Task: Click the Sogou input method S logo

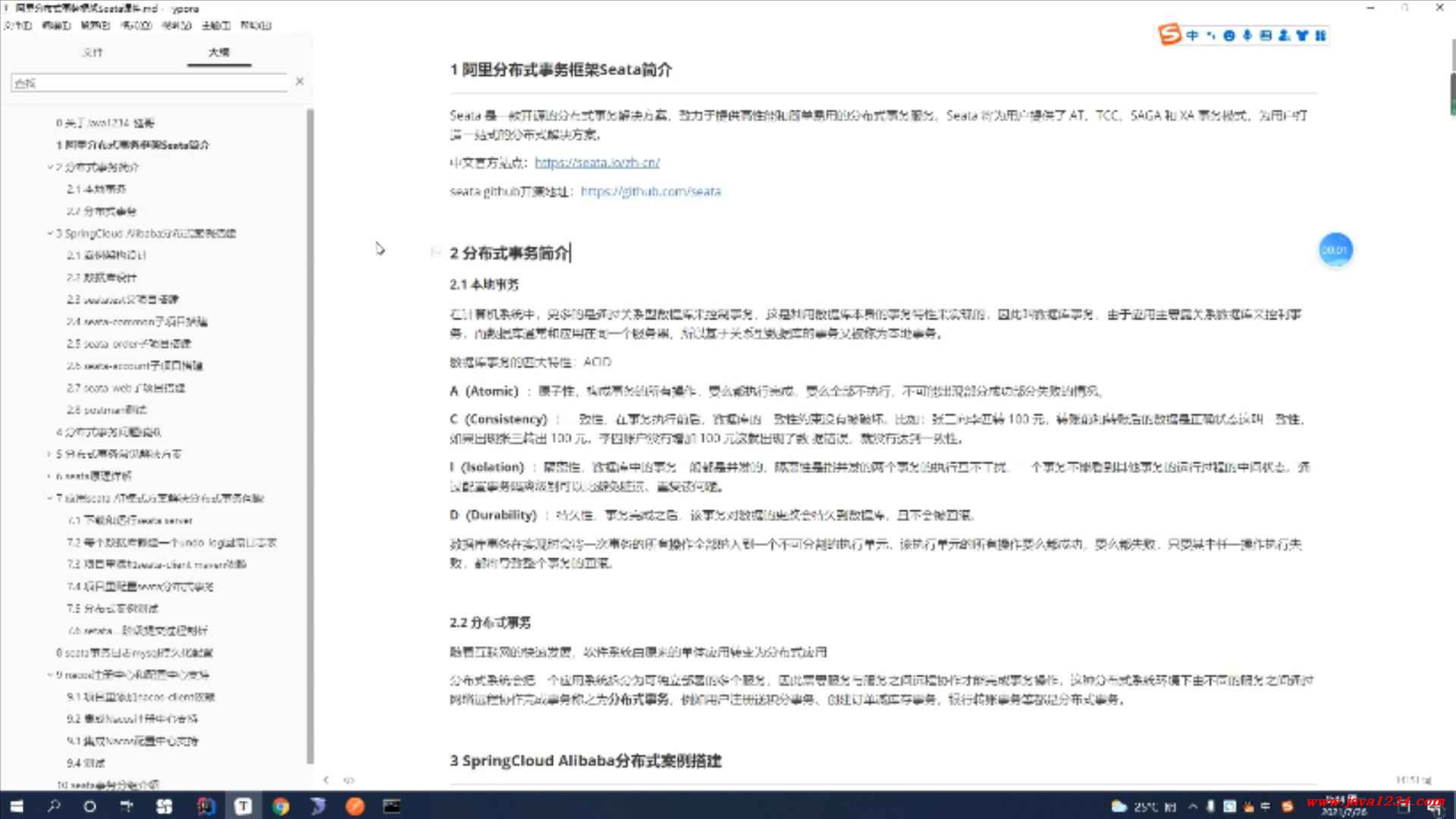Action: (1169, 35)
